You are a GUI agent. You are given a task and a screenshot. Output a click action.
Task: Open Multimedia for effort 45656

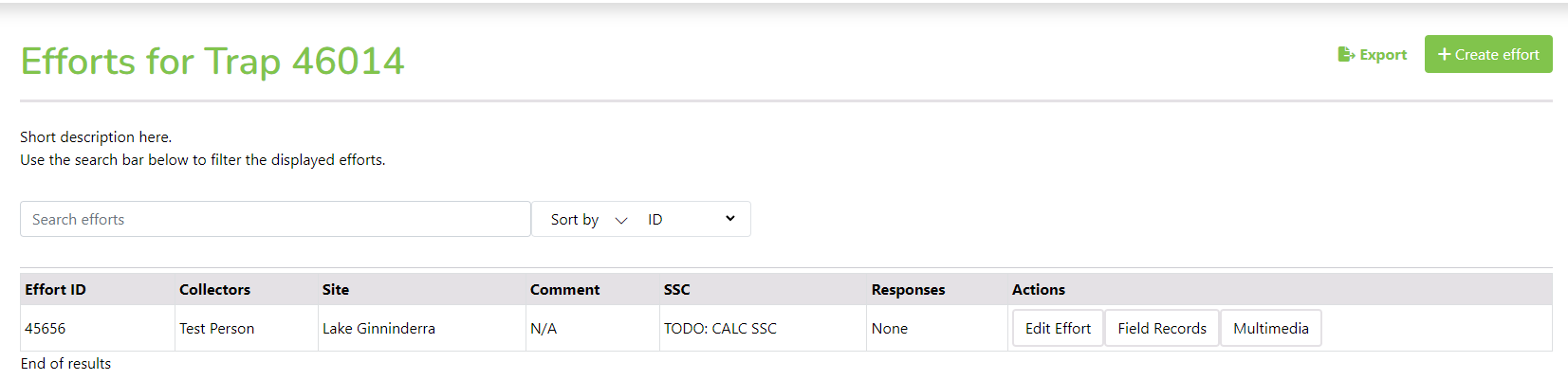(x=1271, y=328)
